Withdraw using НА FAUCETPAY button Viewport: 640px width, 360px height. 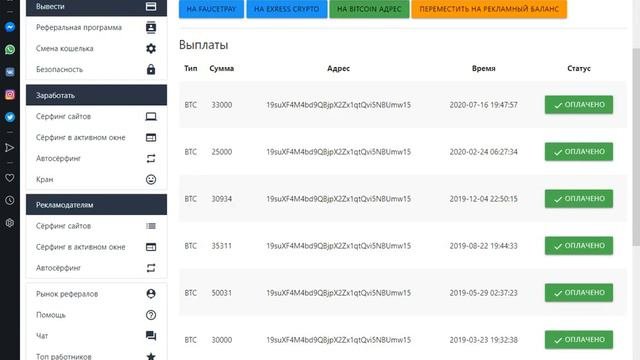coord(211,9)
